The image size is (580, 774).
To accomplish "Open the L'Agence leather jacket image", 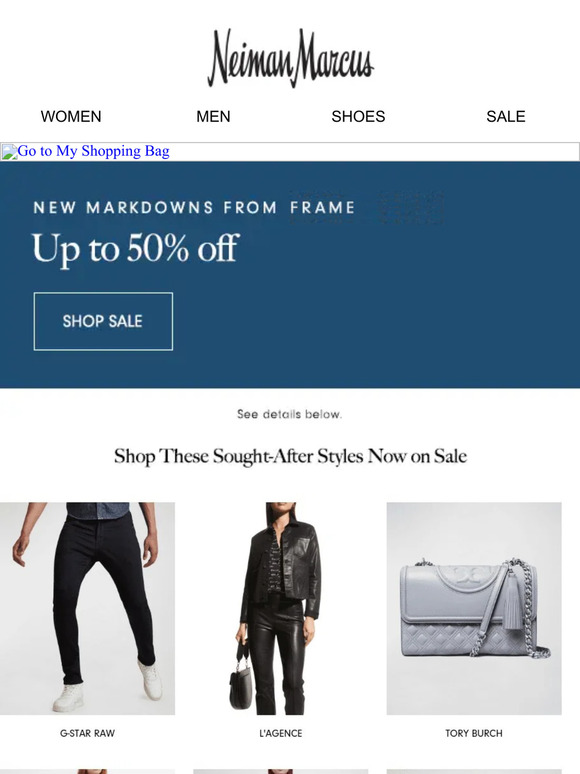I will [x=280, y=608].
